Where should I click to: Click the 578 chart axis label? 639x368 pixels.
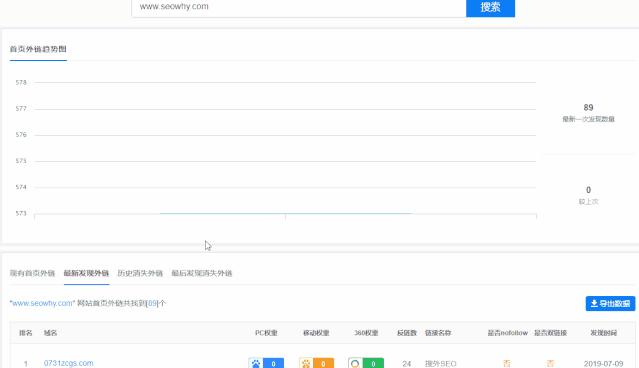21,82
